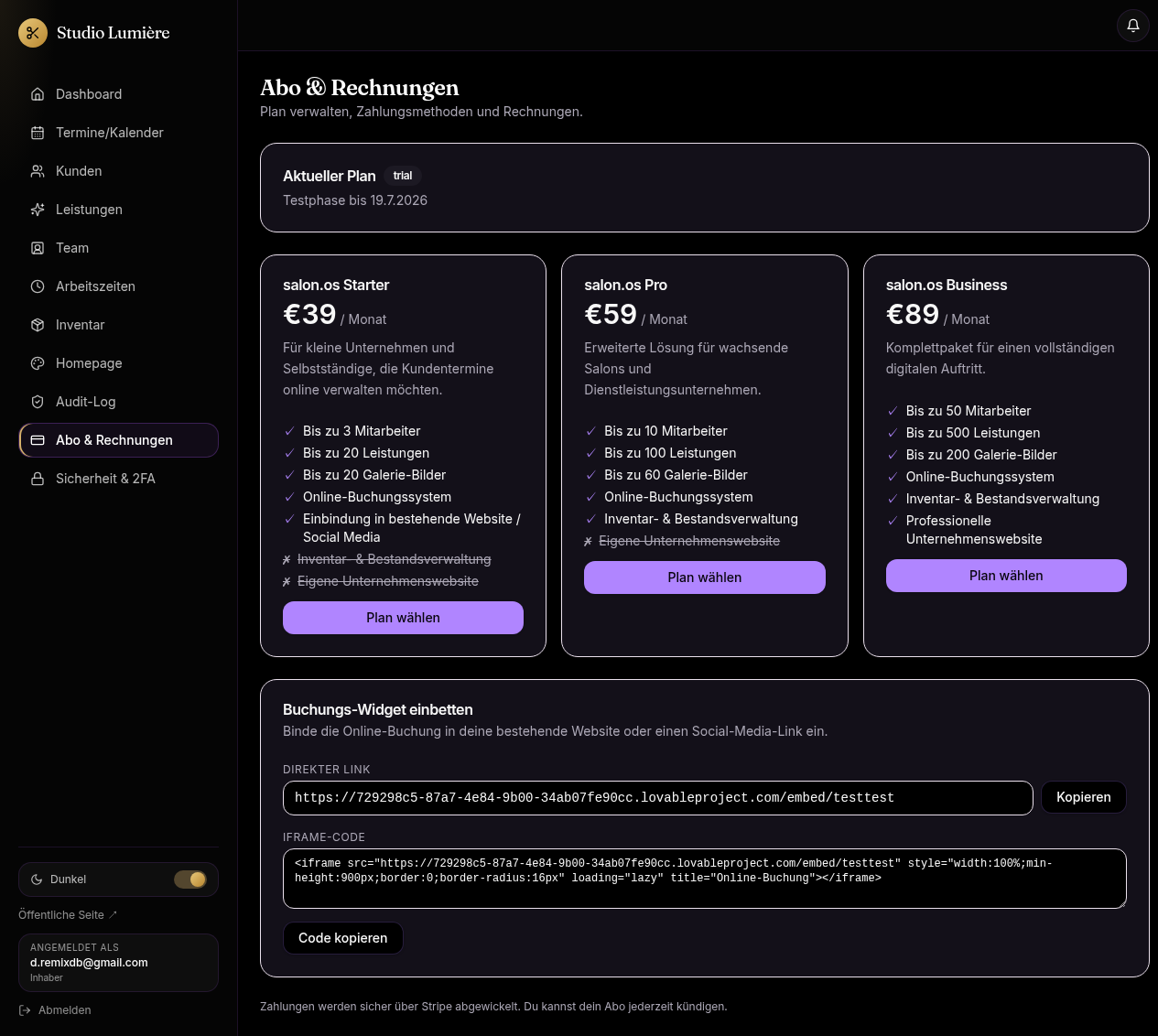Click the Leistungen sparkle icon
The image size is (1158, 1036).
coord(38,210)
